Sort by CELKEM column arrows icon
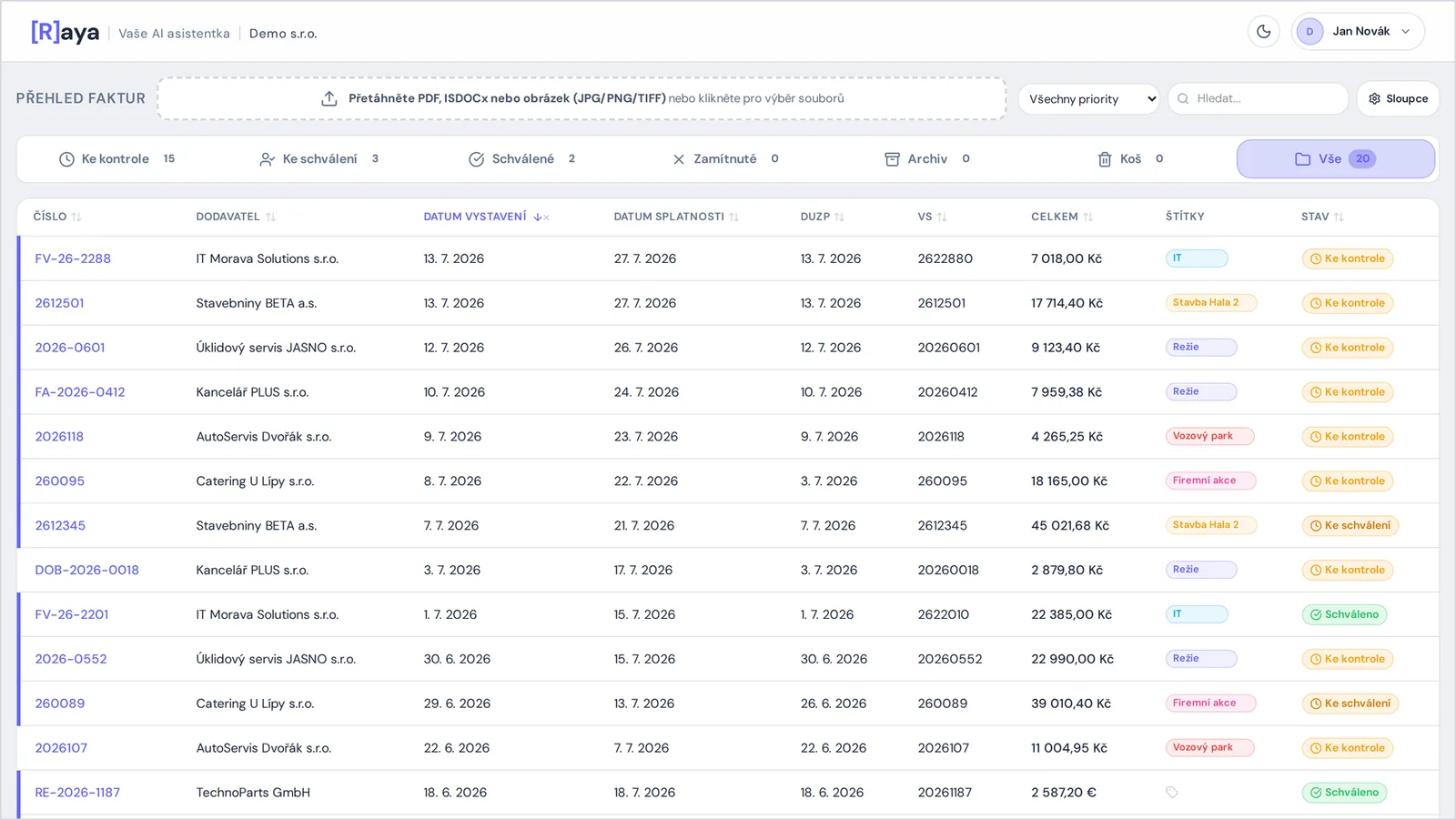The width and height of the screenshot is (1456, 820). click(x=1088, y=217)
